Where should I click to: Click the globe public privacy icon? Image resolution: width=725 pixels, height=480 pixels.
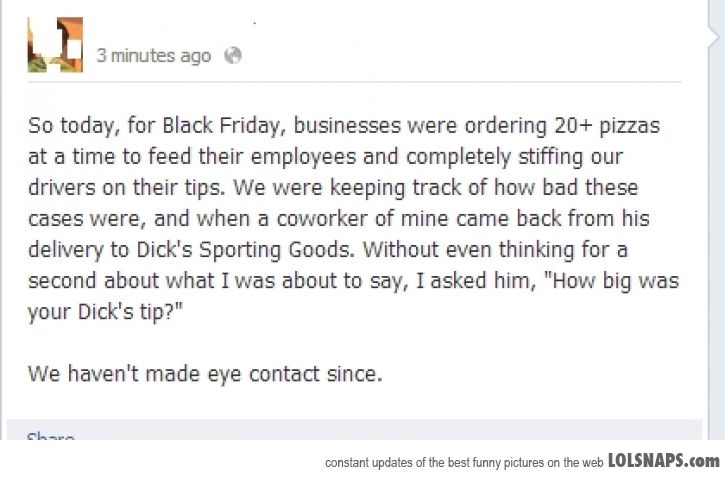point(233,56)
